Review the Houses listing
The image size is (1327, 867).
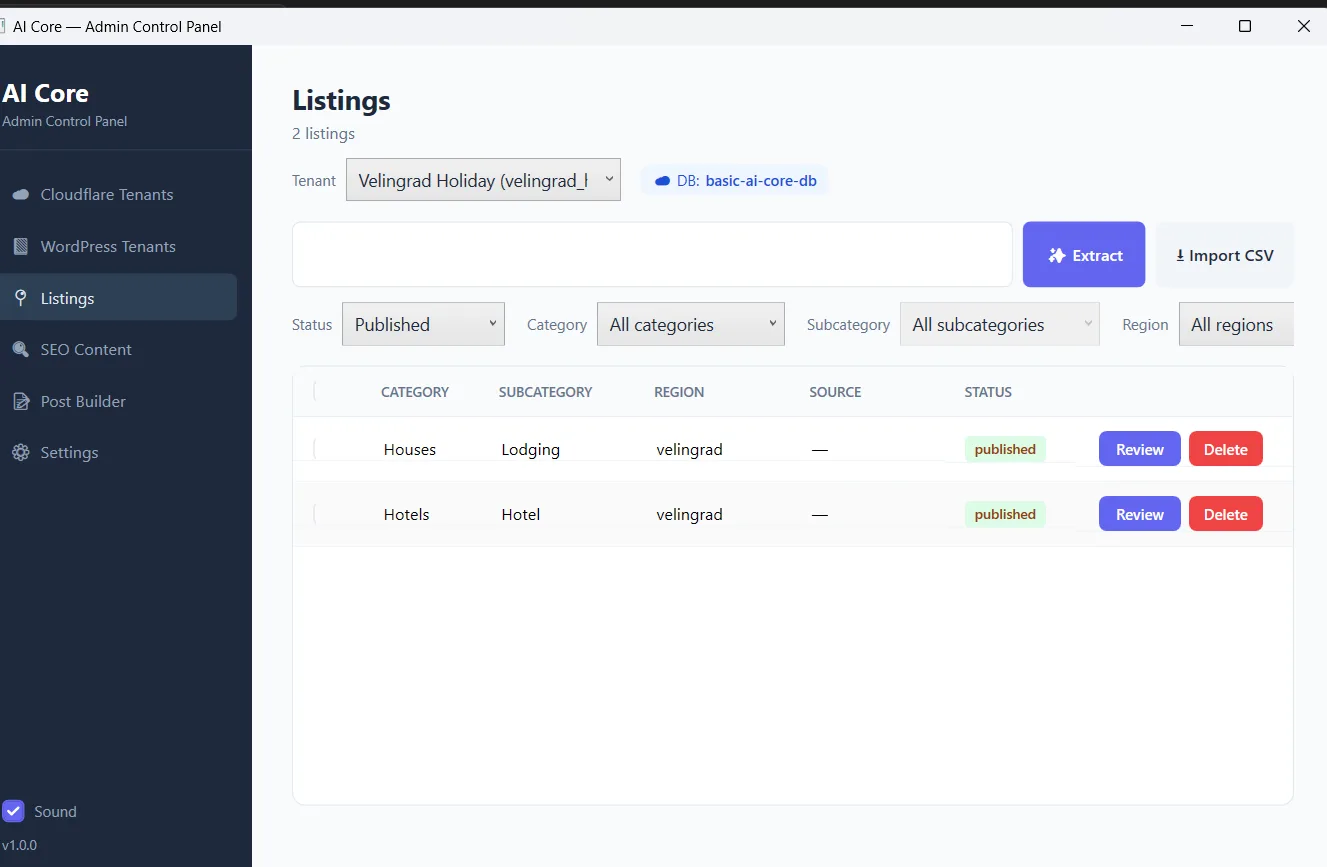(x=1139, y=449)
